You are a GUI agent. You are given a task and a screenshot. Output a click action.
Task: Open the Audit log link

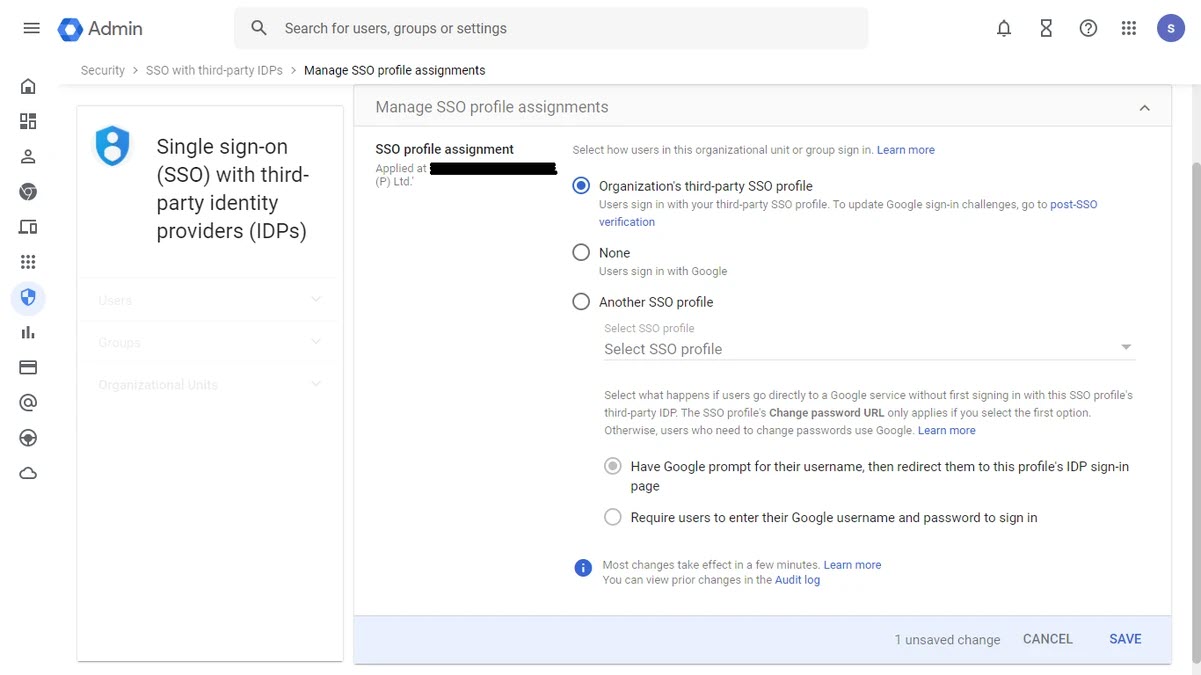pos(797,580)
